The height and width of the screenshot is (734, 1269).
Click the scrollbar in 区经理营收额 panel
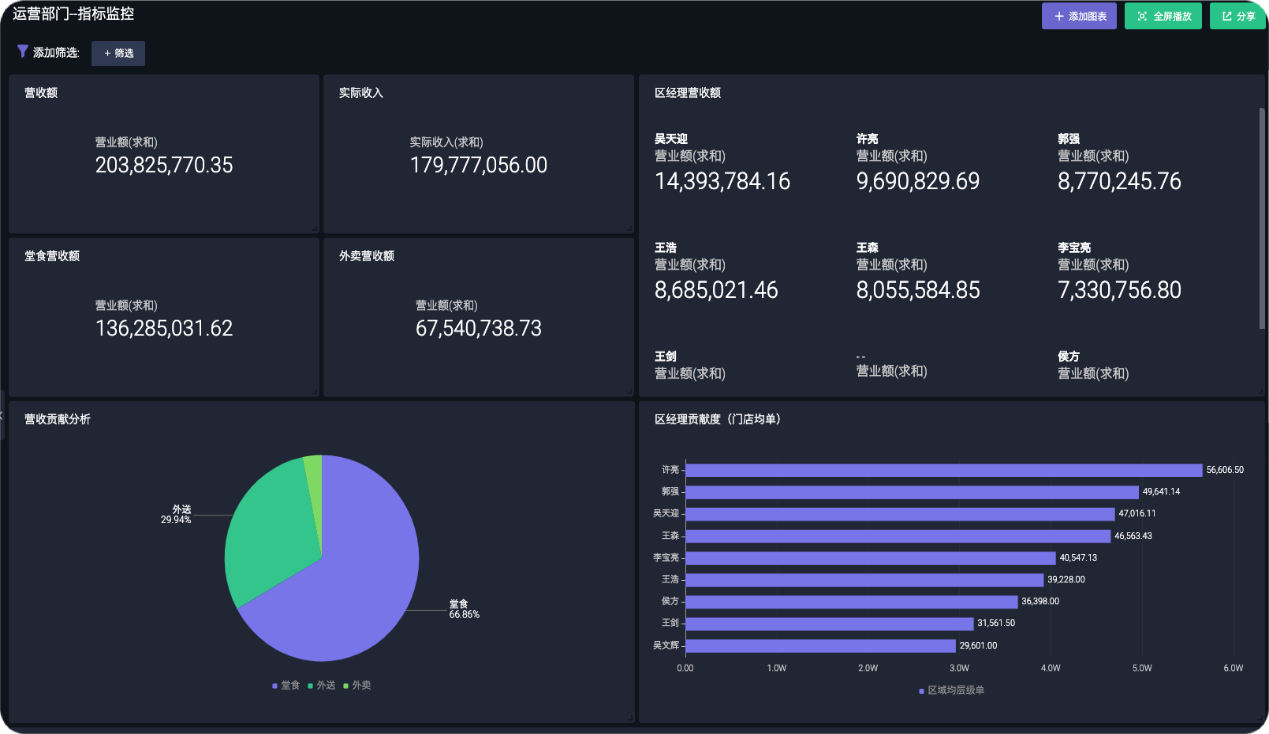pyautogui.click(x=1261, y=218)
